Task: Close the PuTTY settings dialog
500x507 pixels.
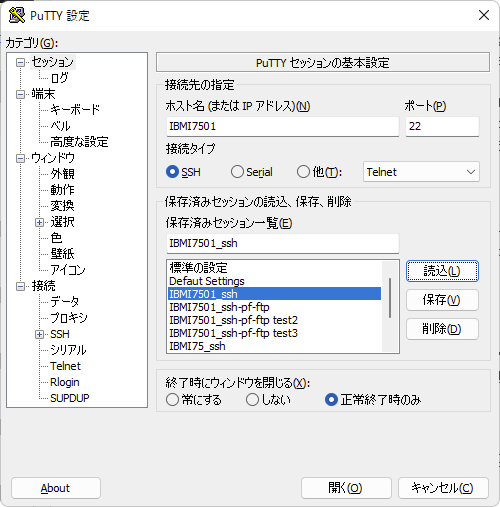Action: point(484,15)
